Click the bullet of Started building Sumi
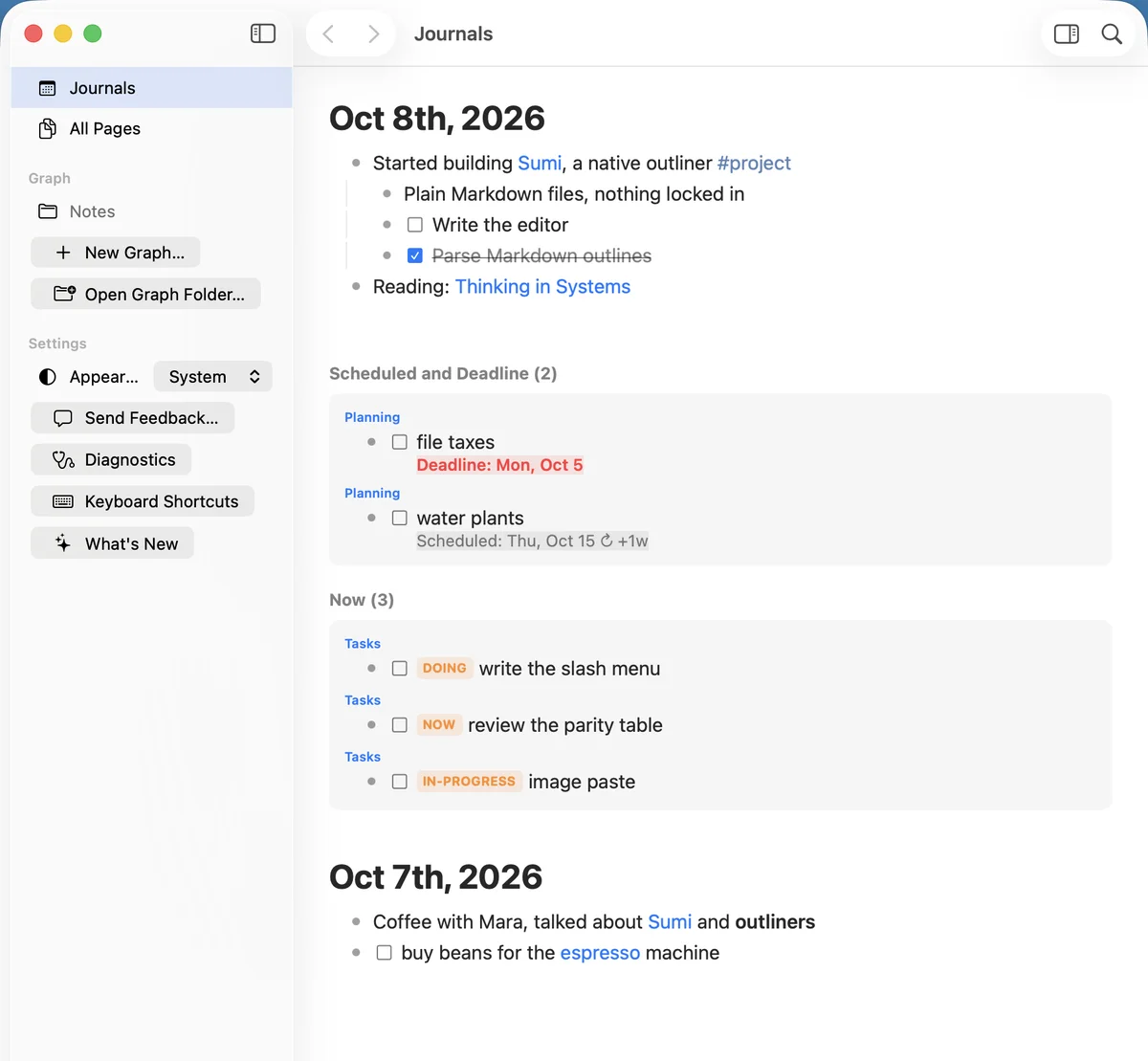This screenshot has width=1148, height=1061. tap(356, 164)
